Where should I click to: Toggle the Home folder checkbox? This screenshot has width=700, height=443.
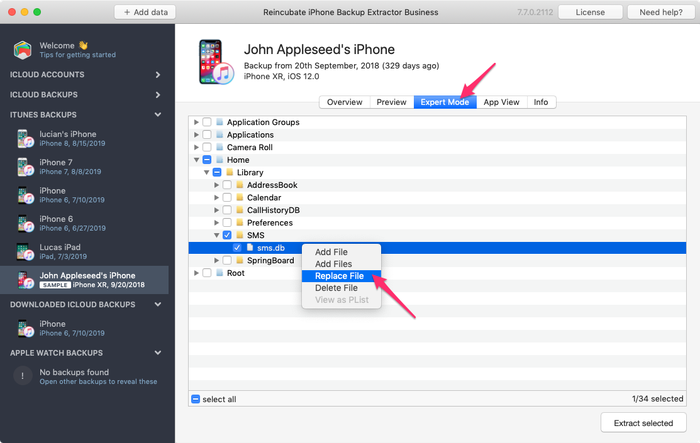pos(207,159)
